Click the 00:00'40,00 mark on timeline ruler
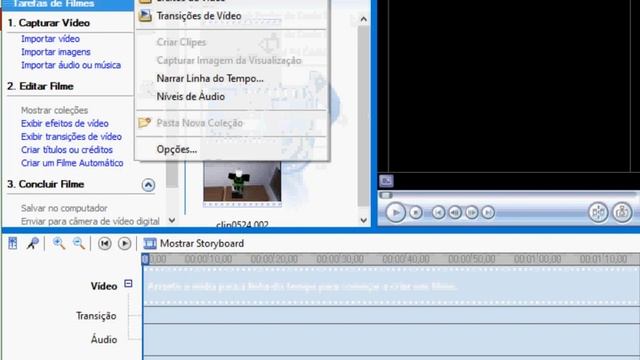Screen dimensions: 640x360 click(x=406, y=259)
